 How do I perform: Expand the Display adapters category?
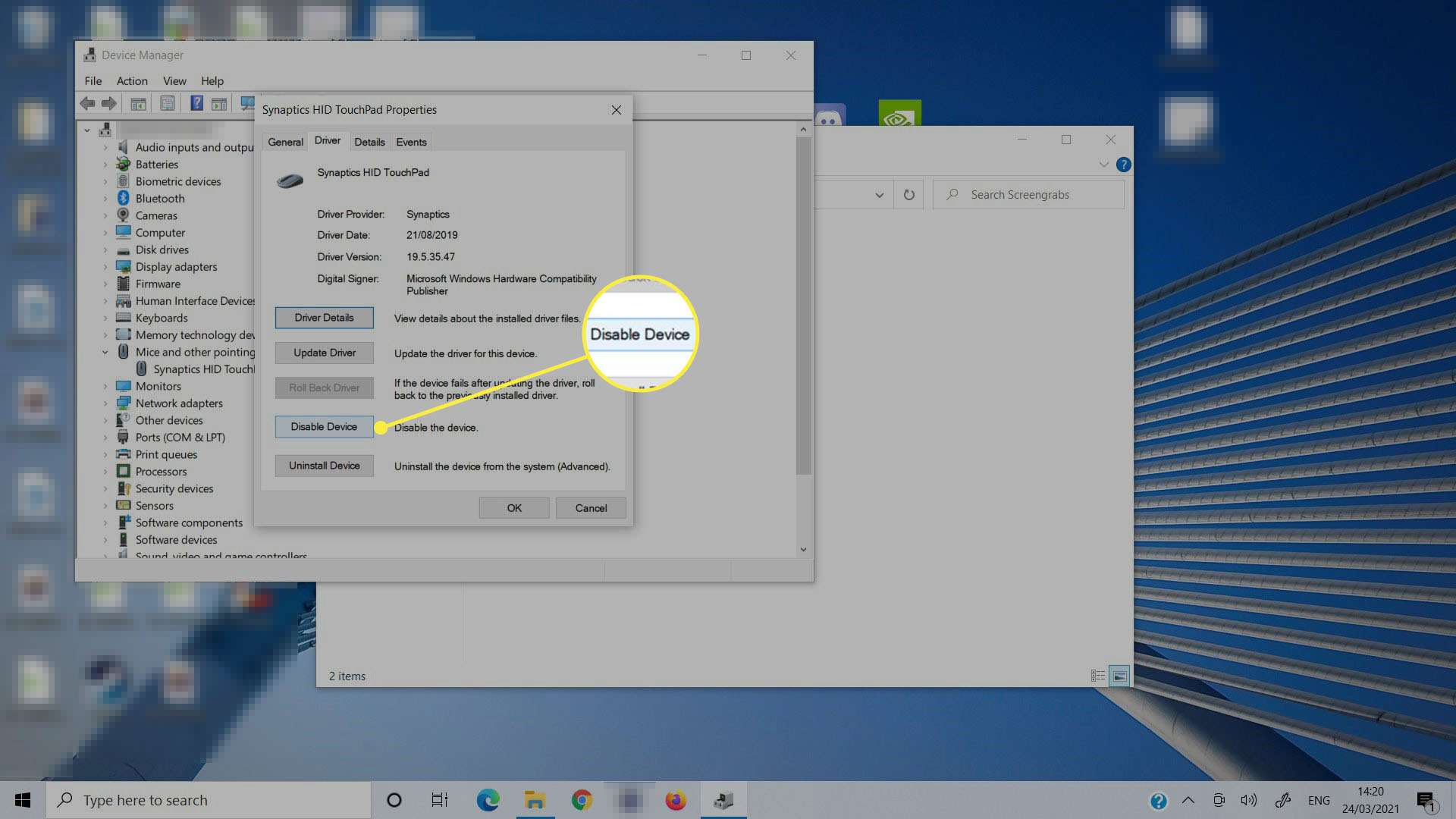point(106,266)
